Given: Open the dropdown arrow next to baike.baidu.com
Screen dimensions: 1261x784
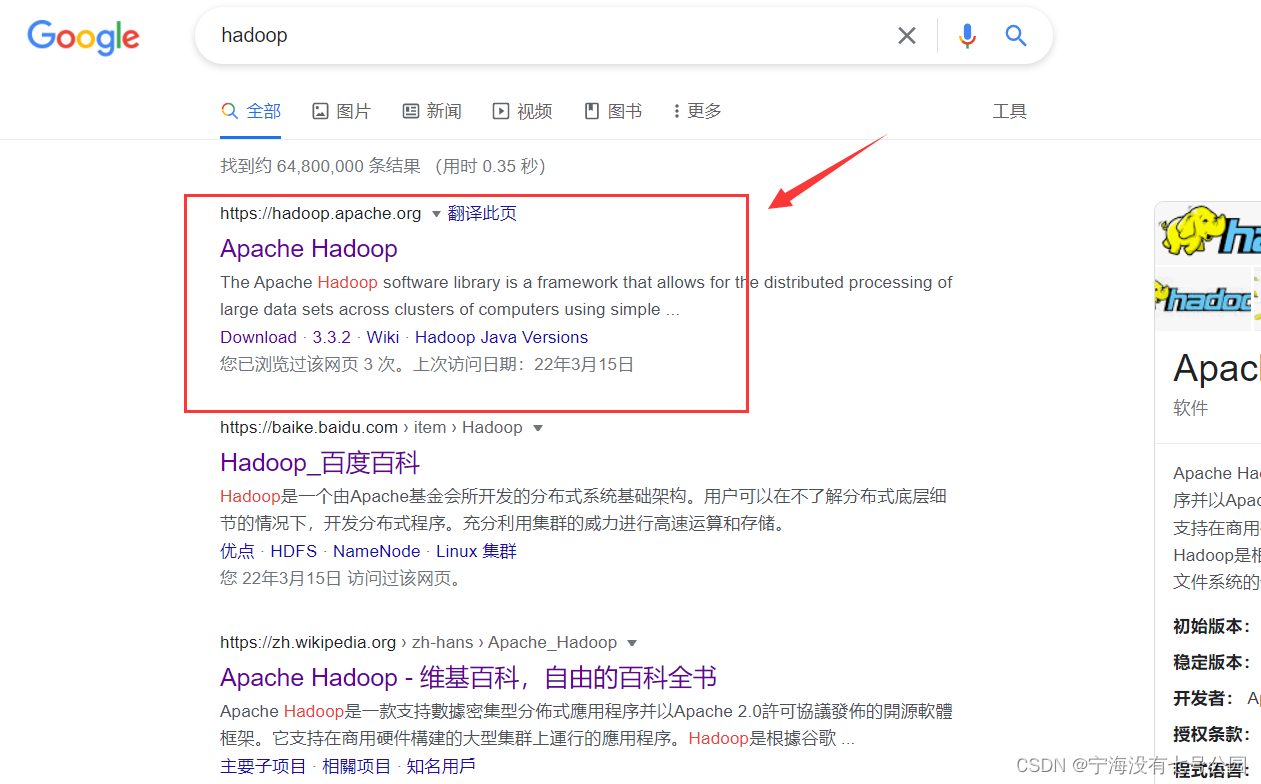Looking at the screenshot, I should pos(538,427).
